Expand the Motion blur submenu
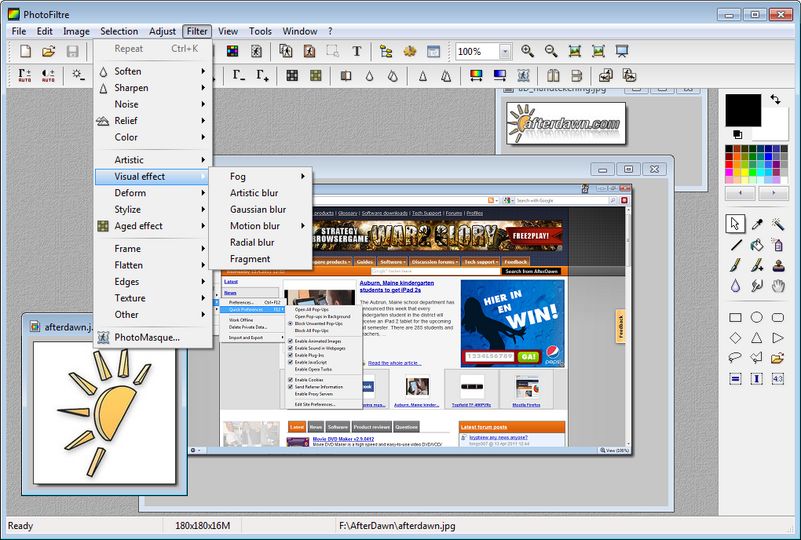The image size is (801, 540). (x=261, y=226)
